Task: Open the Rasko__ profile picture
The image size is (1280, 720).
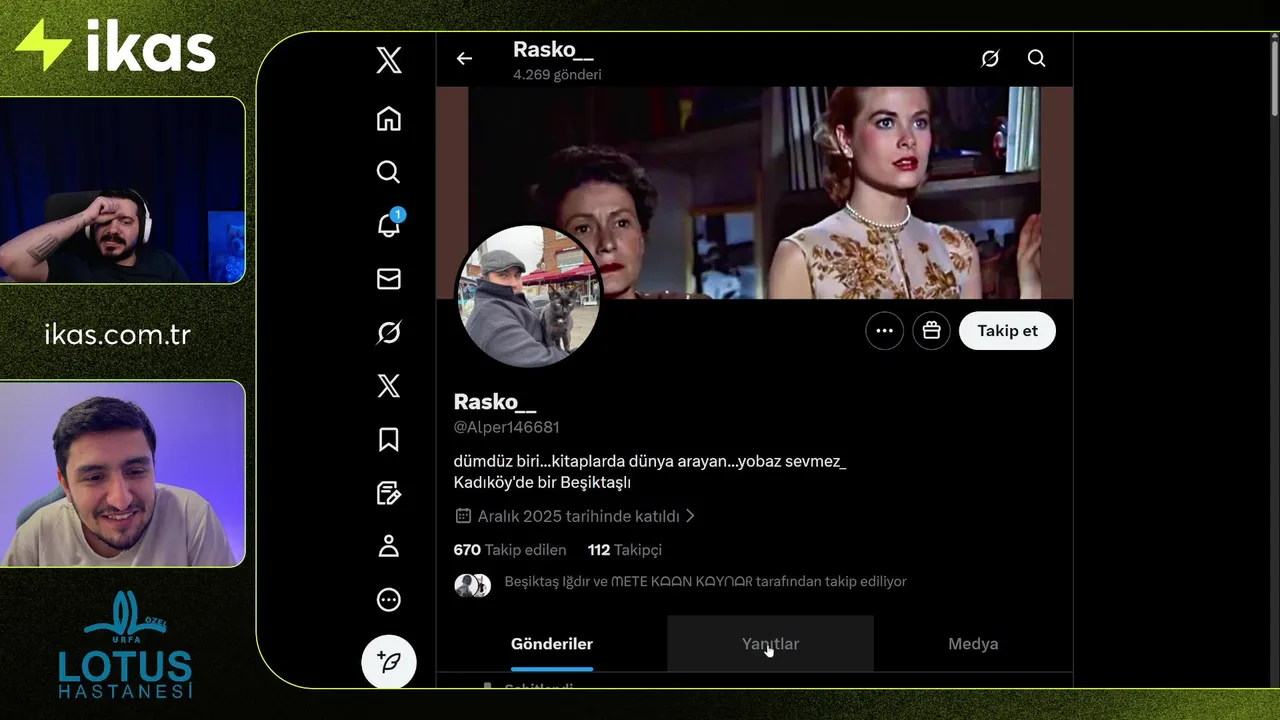Action: 528,296
